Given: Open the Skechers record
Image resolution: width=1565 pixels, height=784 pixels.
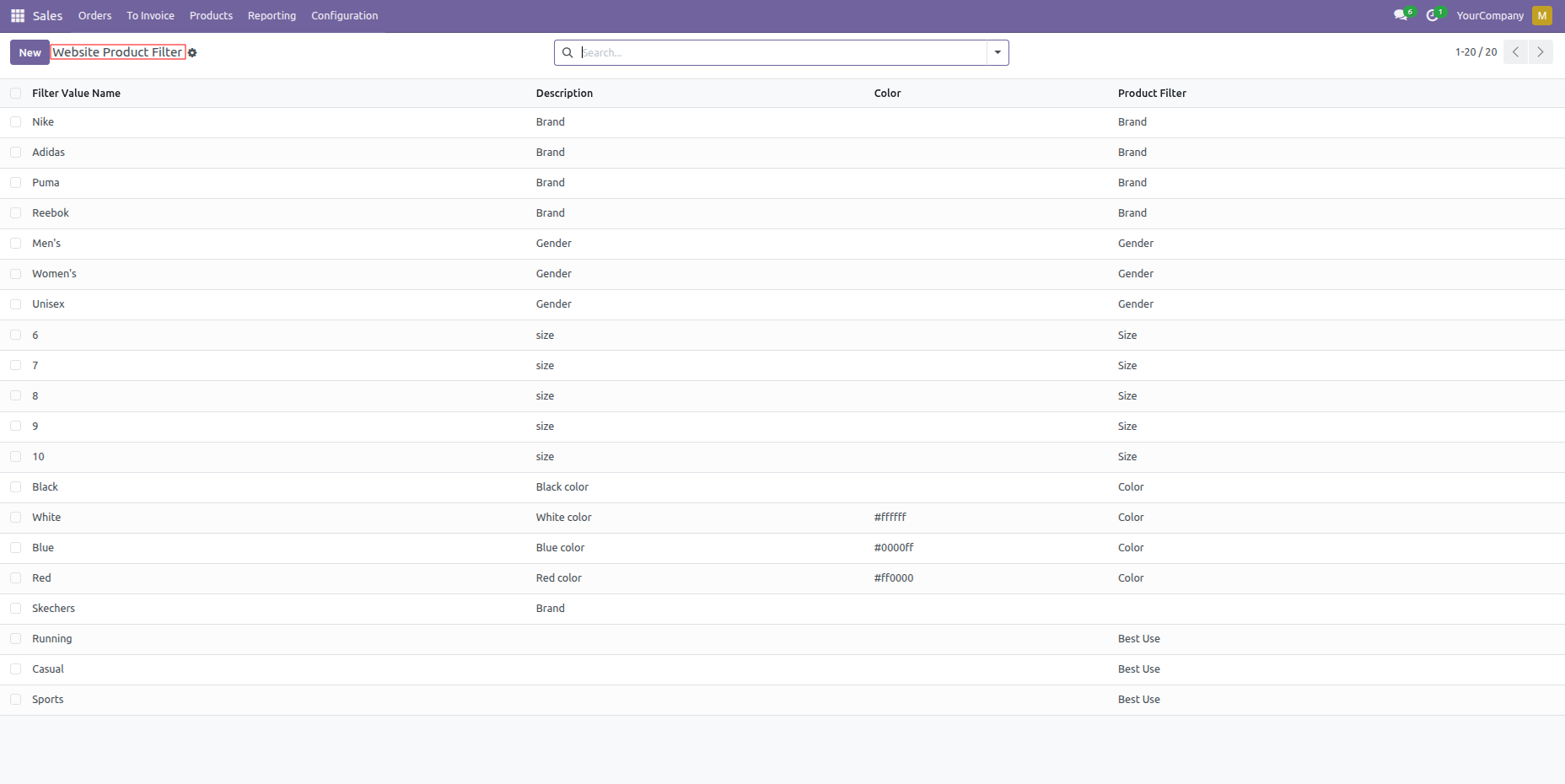Looking at the screenshot, I should pyautogui.click(x=53, y=609).
